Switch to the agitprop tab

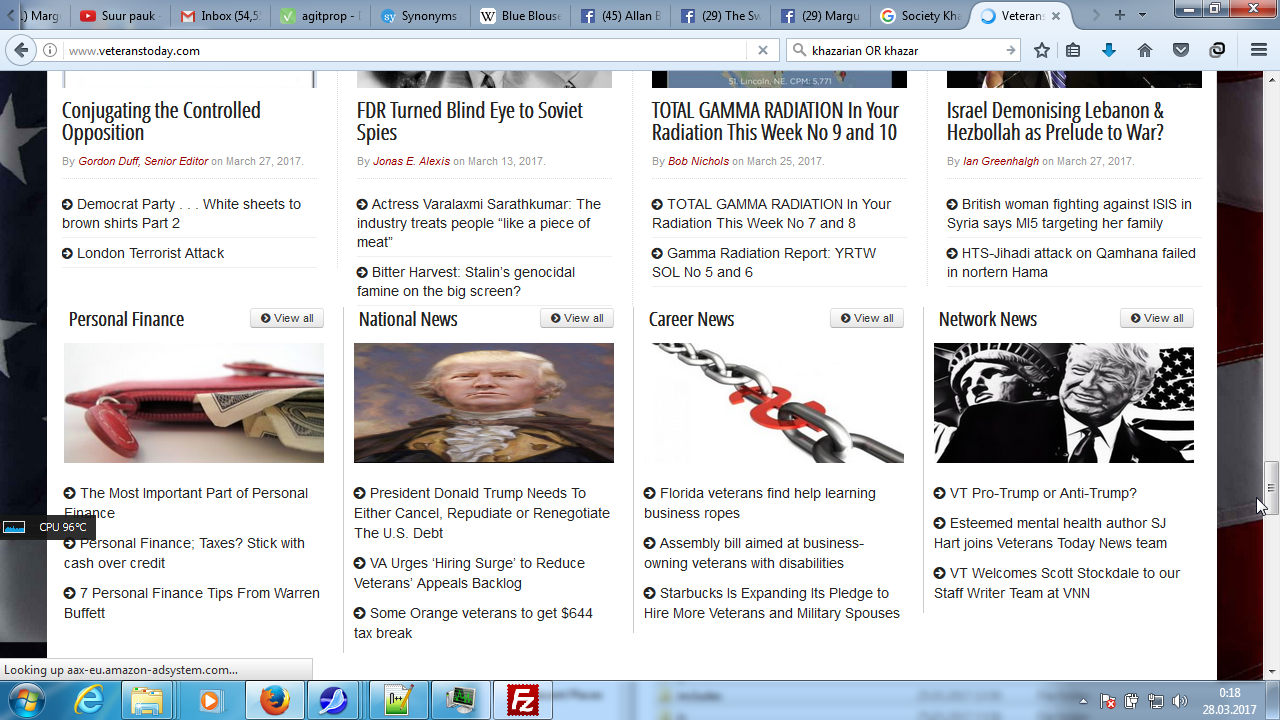(320, 16)
